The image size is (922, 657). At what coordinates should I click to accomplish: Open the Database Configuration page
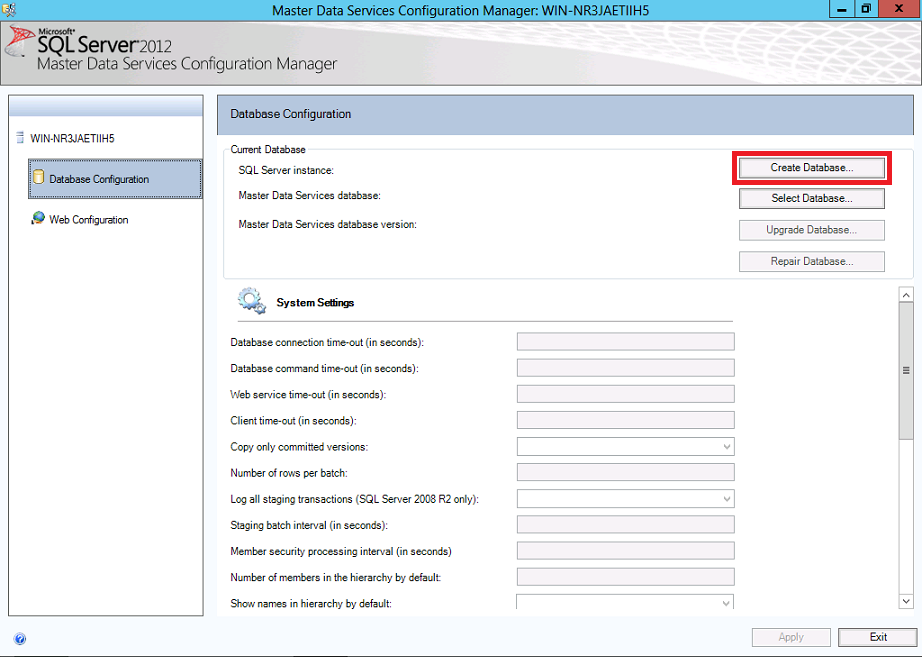[115, 179]
